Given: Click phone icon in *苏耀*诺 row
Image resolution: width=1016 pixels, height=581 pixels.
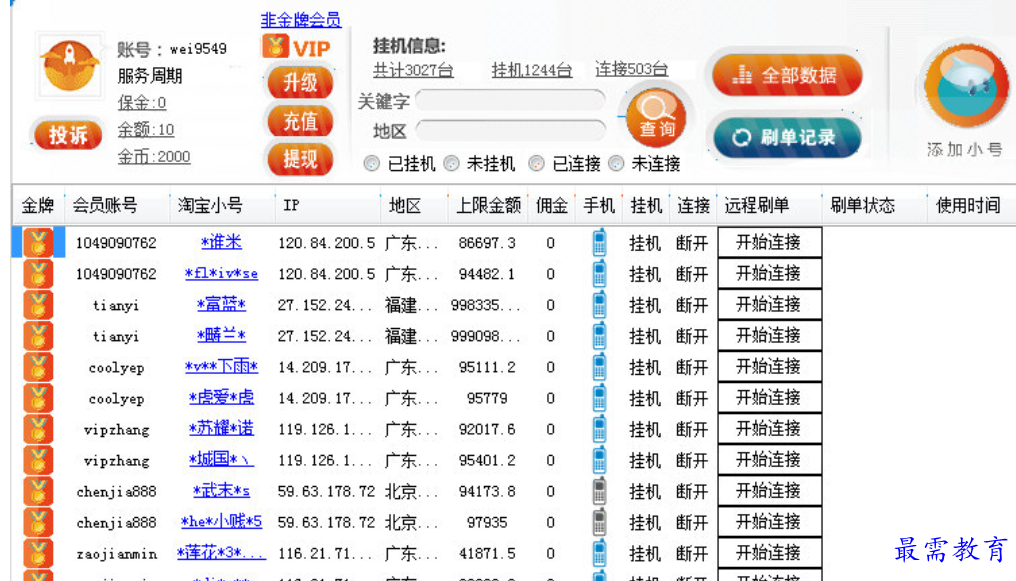Looking at the screenshot, I should (599, 429).
